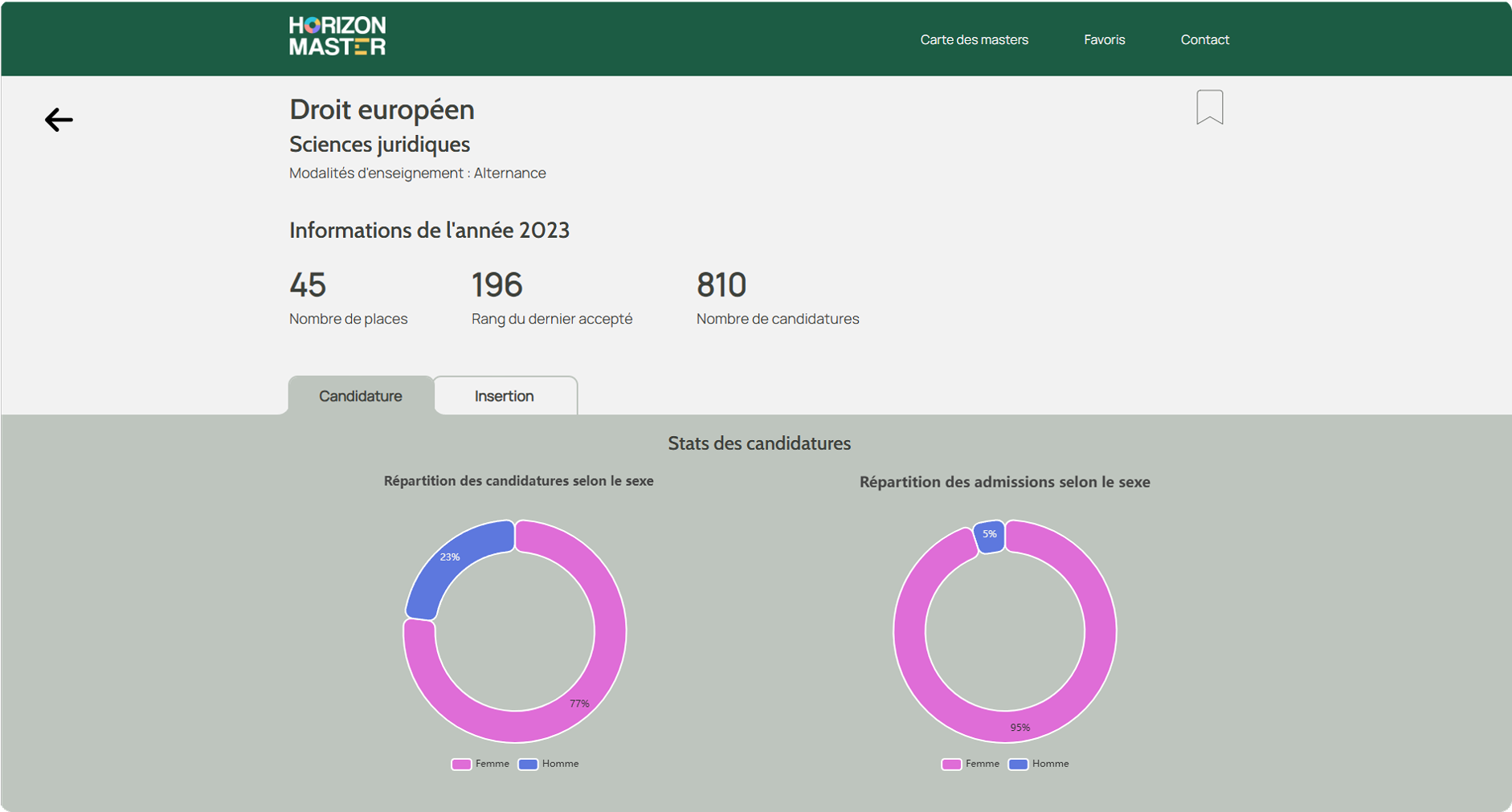The height and width of the screenshot is (812, 1512).
Task: Toggle Femme legend in candidatures chart
Action: (480, 764)
